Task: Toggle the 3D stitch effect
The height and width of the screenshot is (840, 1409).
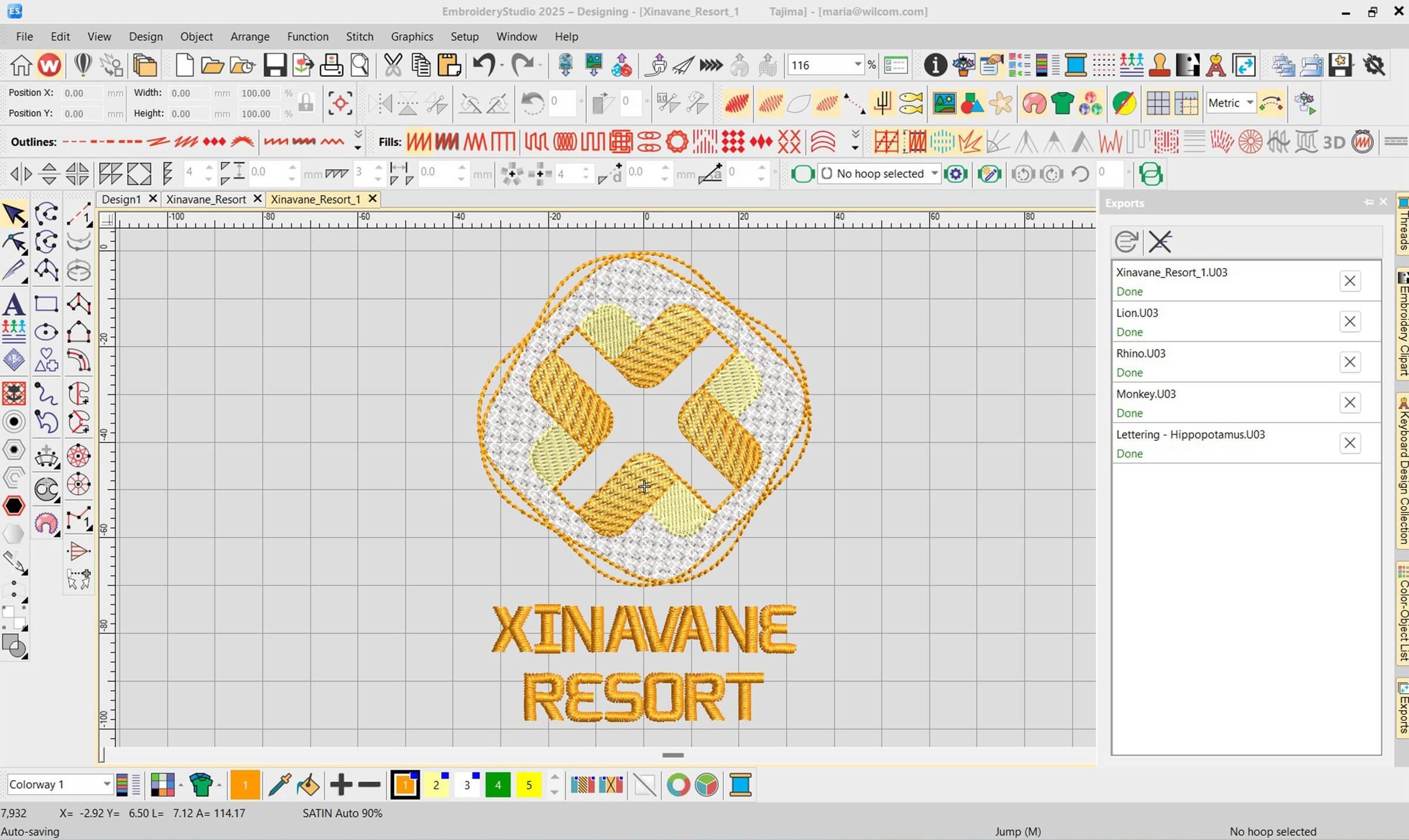Action: [x=1333, y=142]
